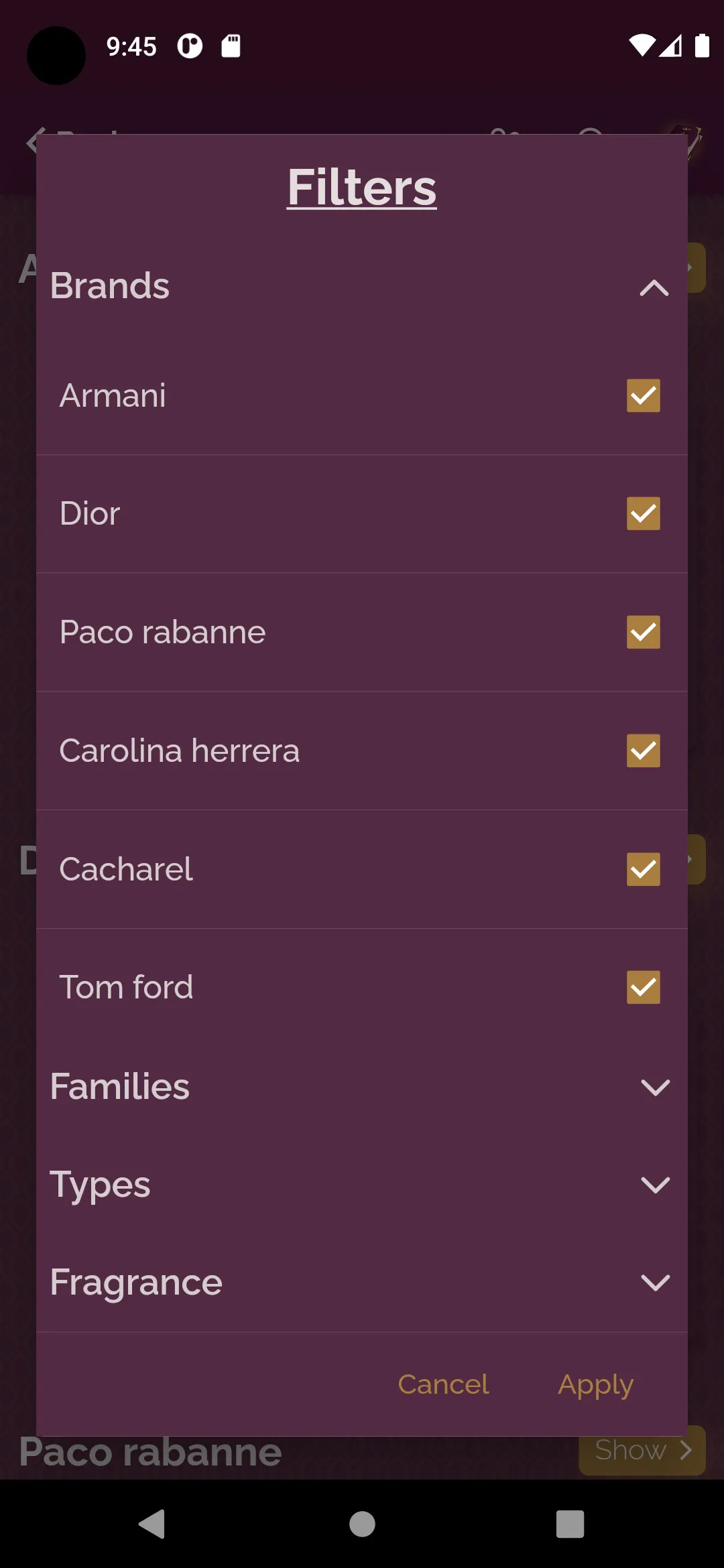The image size is (724, 1568).
Task: Expand the Types filter chevron
Action: click(x=655, y=1185)
